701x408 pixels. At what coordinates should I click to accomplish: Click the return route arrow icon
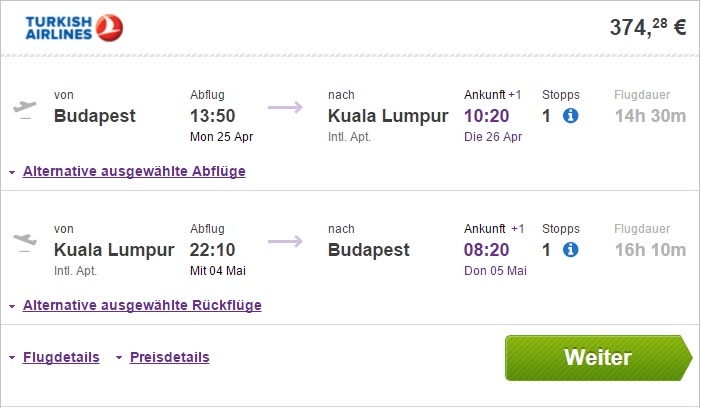pos(285,241)
